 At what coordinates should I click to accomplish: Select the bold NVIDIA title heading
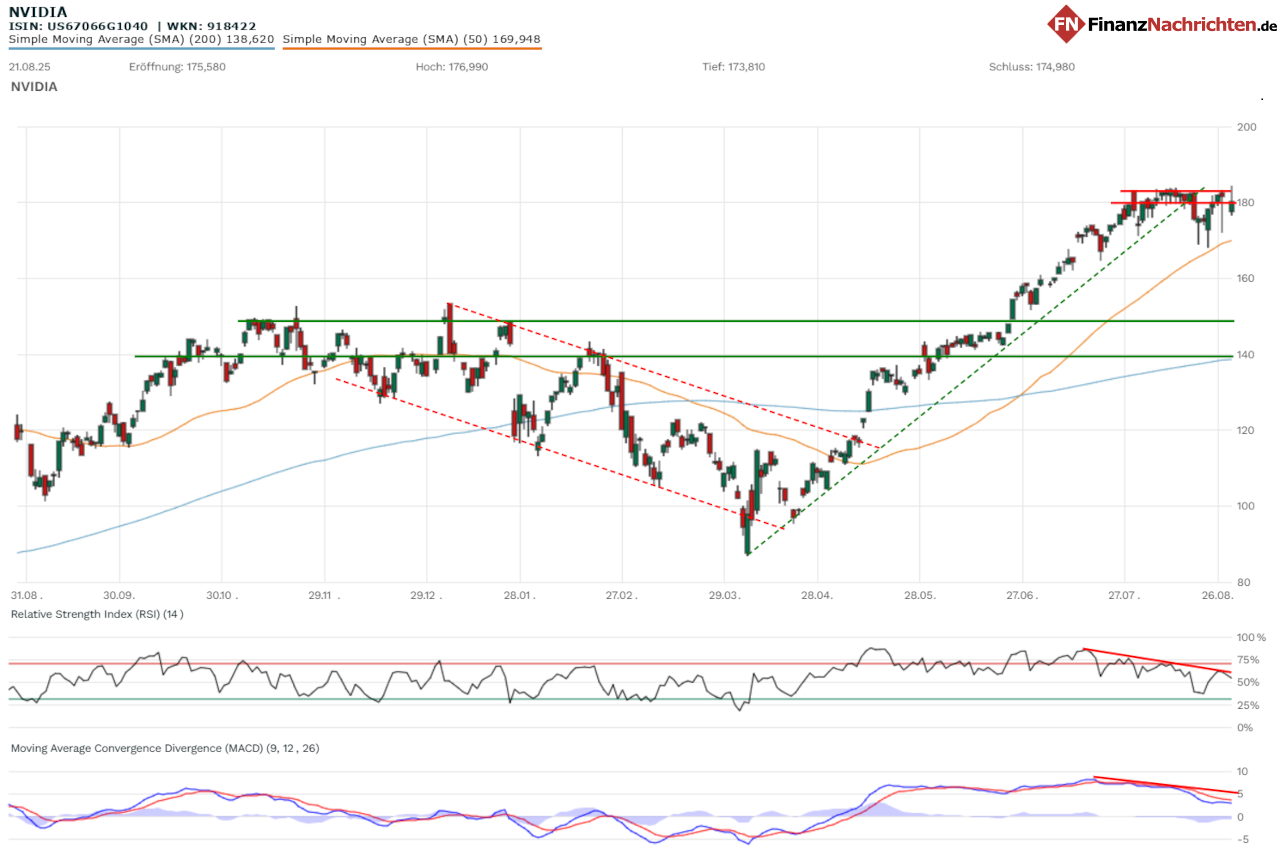[x=38, y=12]
